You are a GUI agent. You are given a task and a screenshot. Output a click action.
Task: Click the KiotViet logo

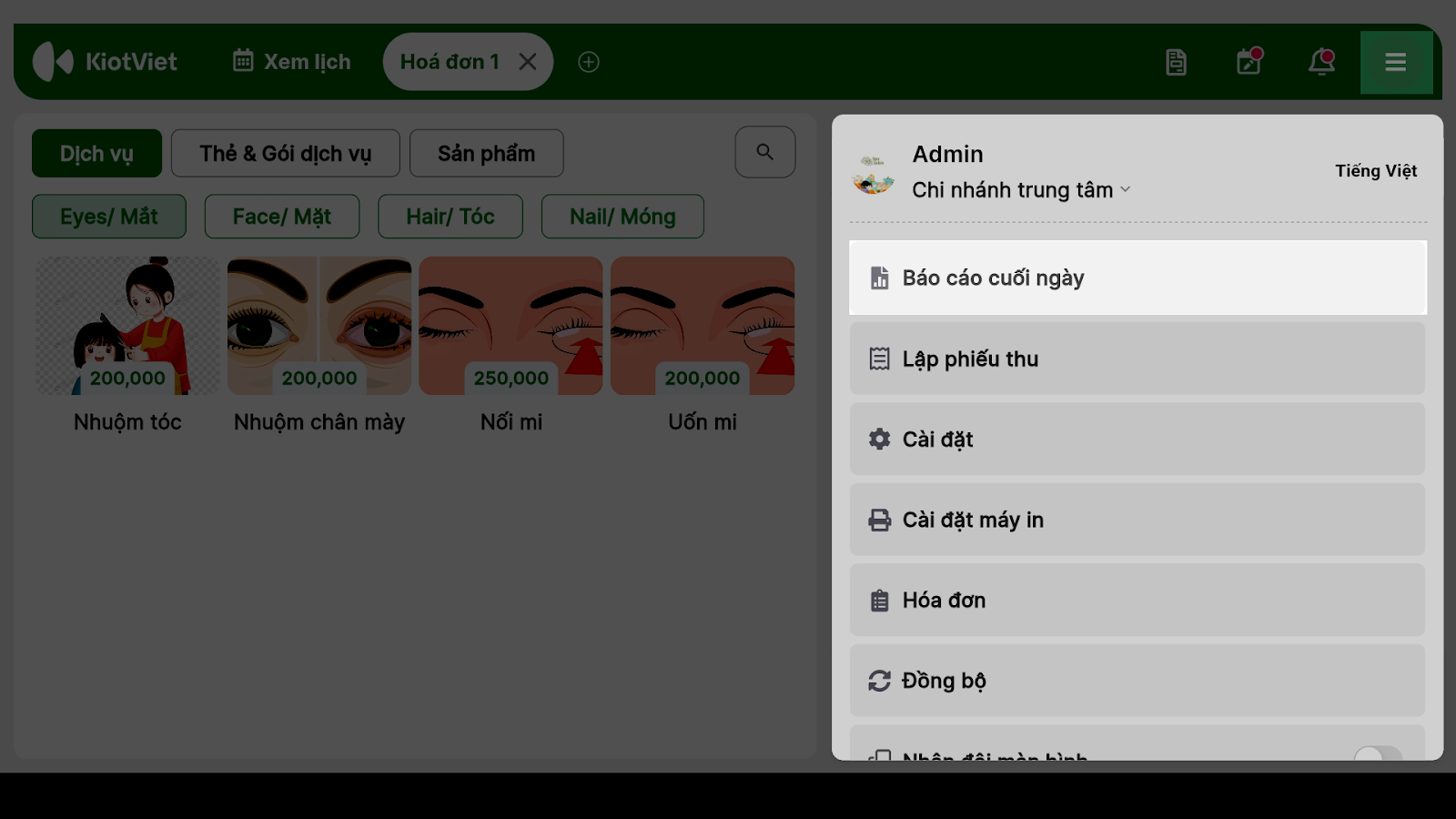coord(105,62)
